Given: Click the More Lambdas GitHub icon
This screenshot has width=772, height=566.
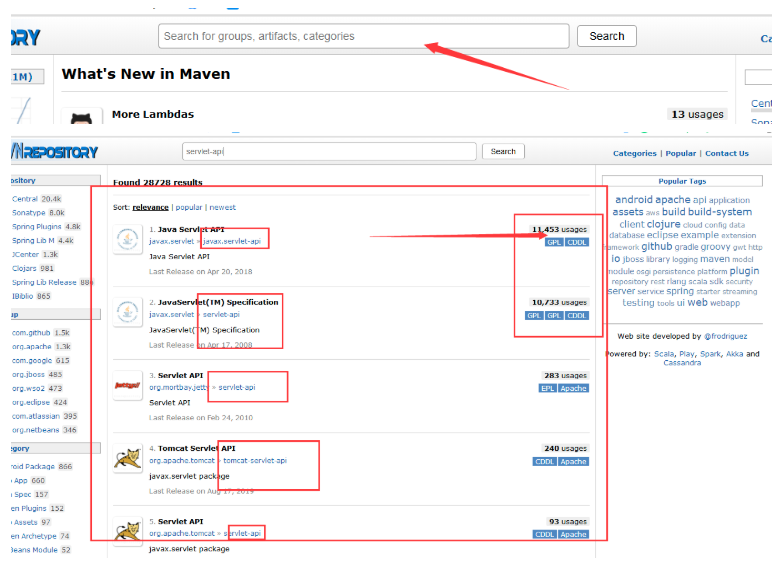Looking at the screenshot, I should point(82,117).
